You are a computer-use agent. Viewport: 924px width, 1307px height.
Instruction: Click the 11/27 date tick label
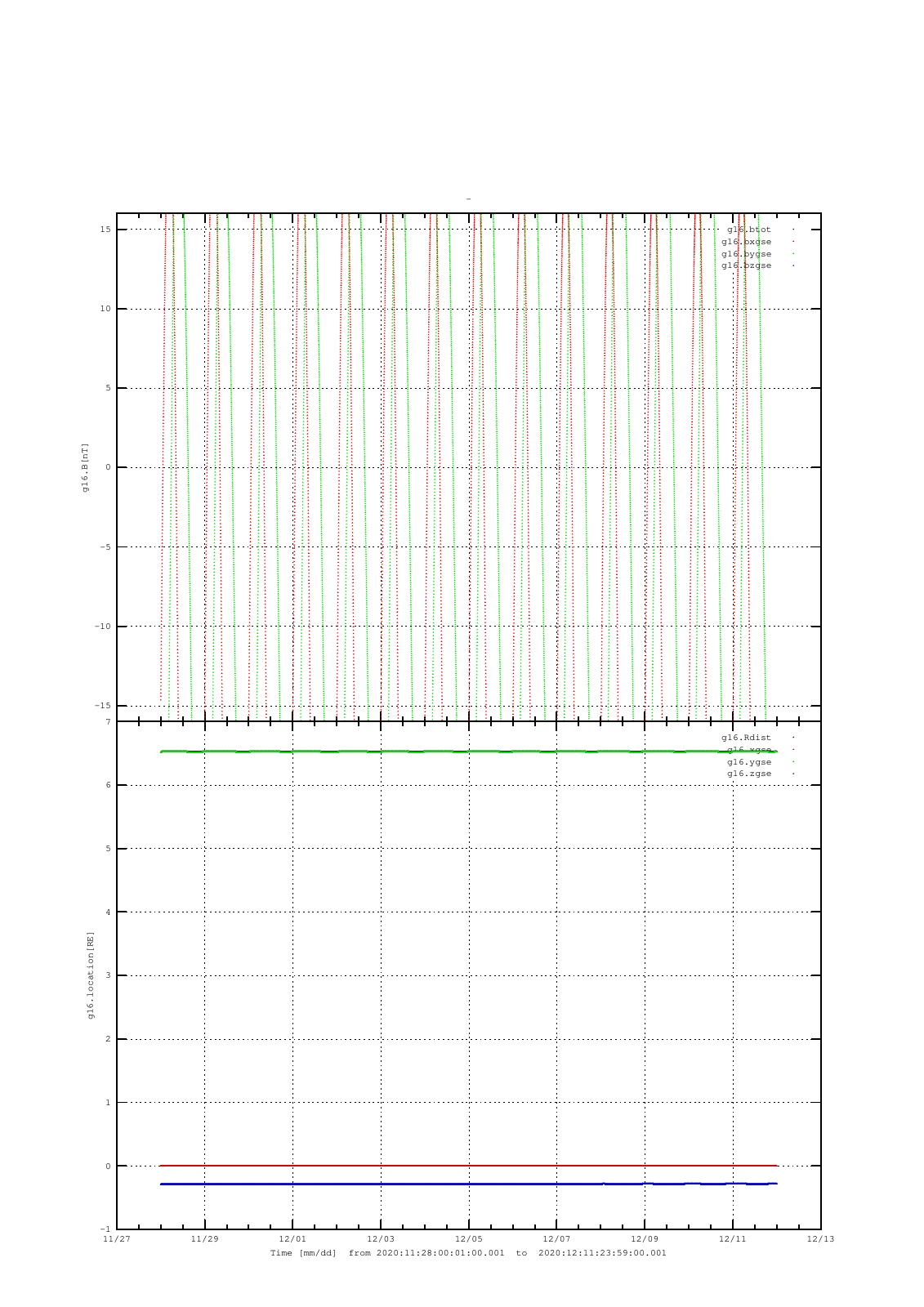pos(117,1239)
